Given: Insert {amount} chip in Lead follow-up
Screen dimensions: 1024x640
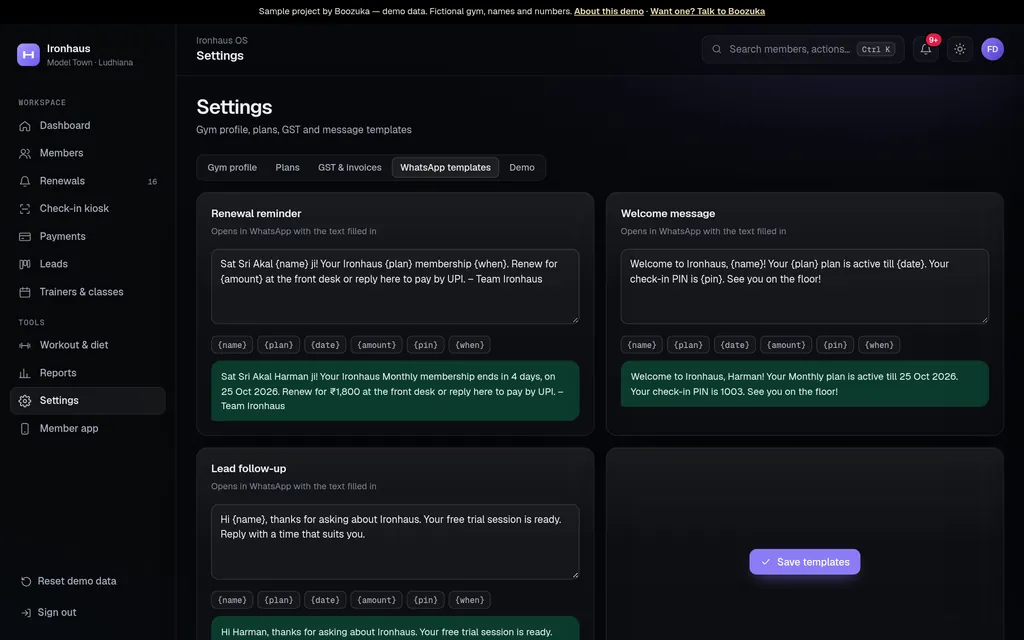Looking at the screenshot, I should tap(377, 600).
